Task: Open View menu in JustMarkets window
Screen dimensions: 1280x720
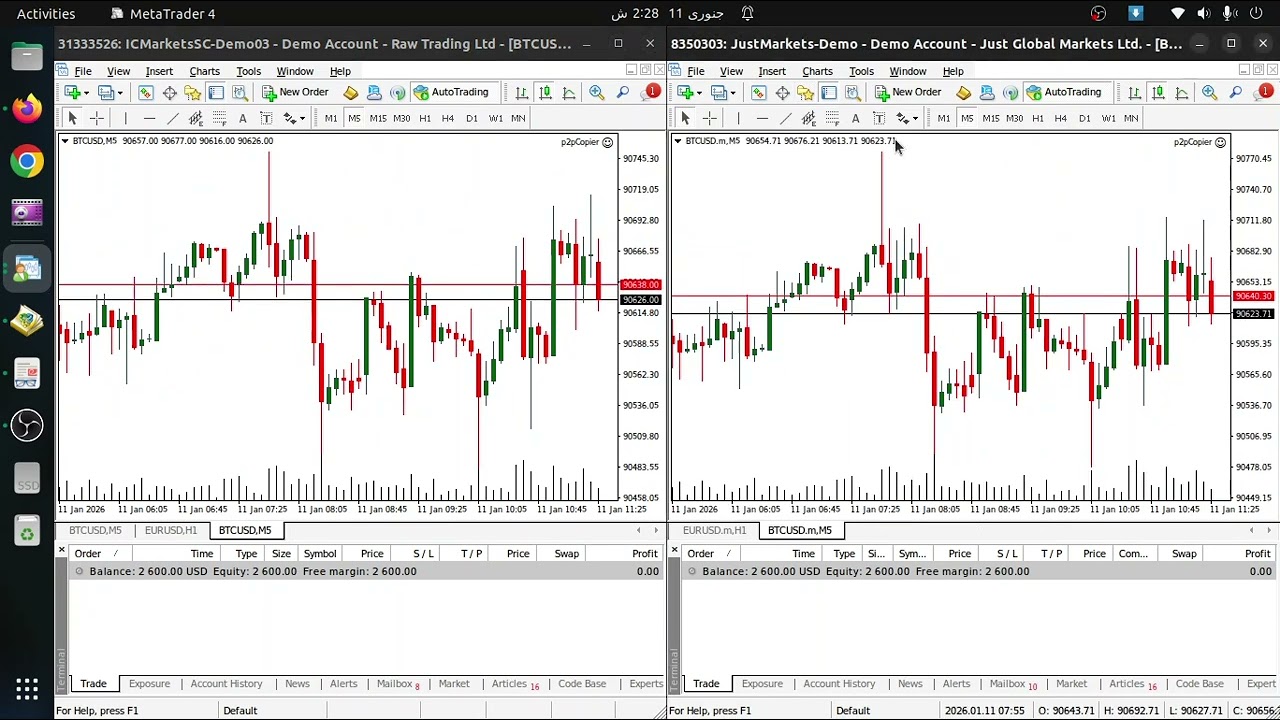Action: tap(731, 71)
